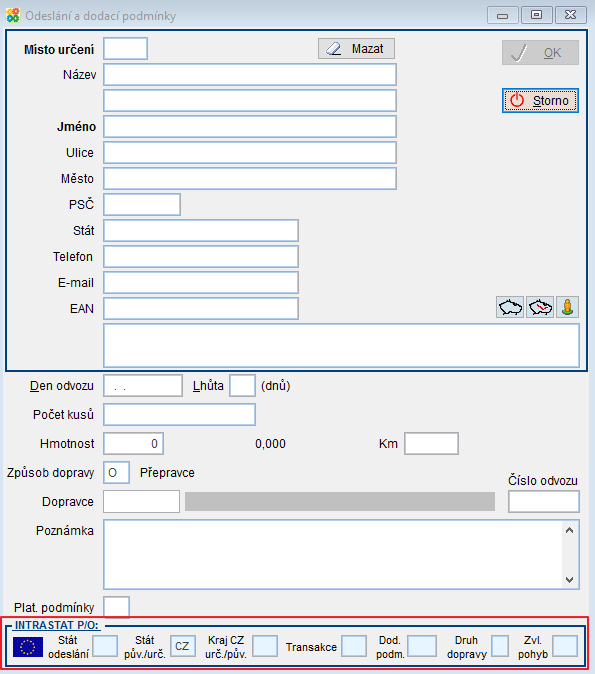Click the Číslo odvozu field
The height and width of the screenshot is (674, 595).
pyautogui.click(x=544, y=502)
